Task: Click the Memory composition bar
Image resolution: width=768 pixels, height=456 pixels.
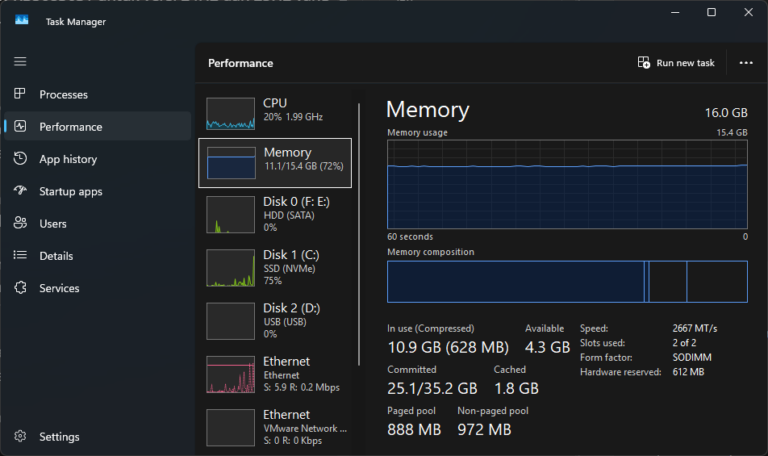Action: tap(567, 282)
